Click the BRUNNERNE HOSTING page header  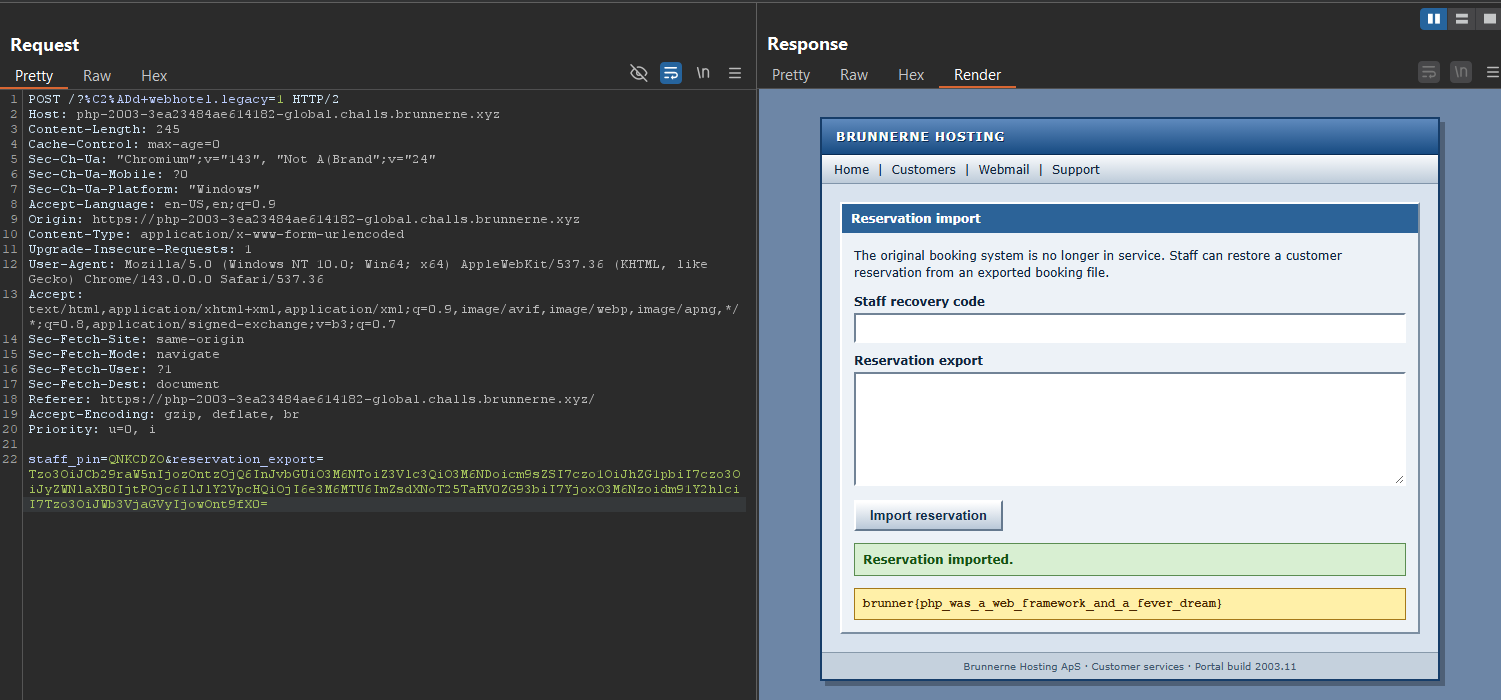pyautogui.click(x=920, y=136)
